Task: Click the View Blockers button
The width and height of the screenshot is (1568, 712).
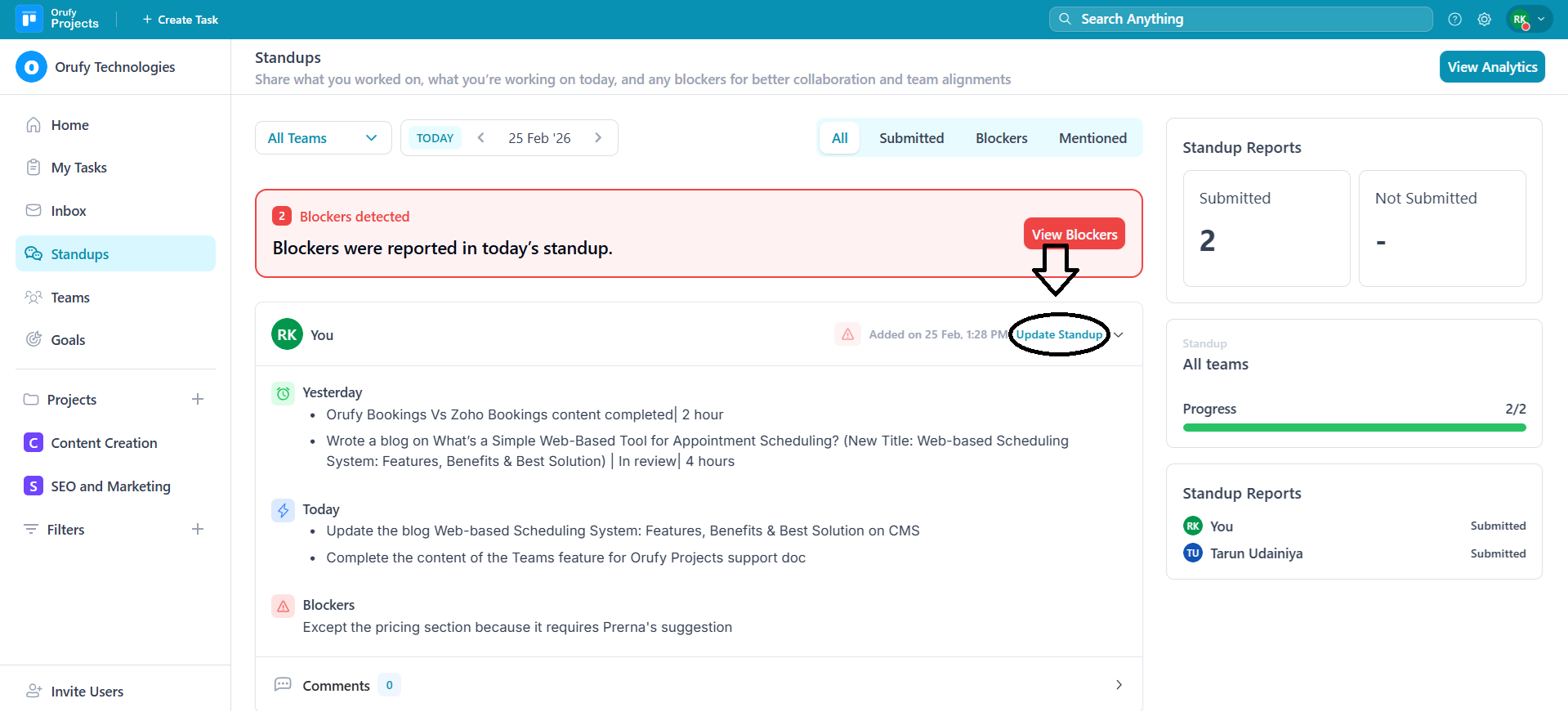Action: point(1074,234)
